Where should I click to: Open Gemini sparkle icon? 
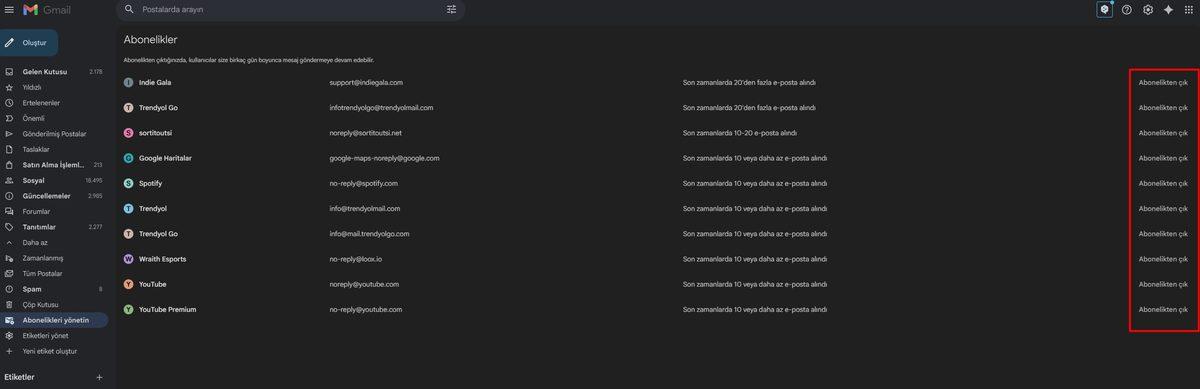tap(1168, 9)
